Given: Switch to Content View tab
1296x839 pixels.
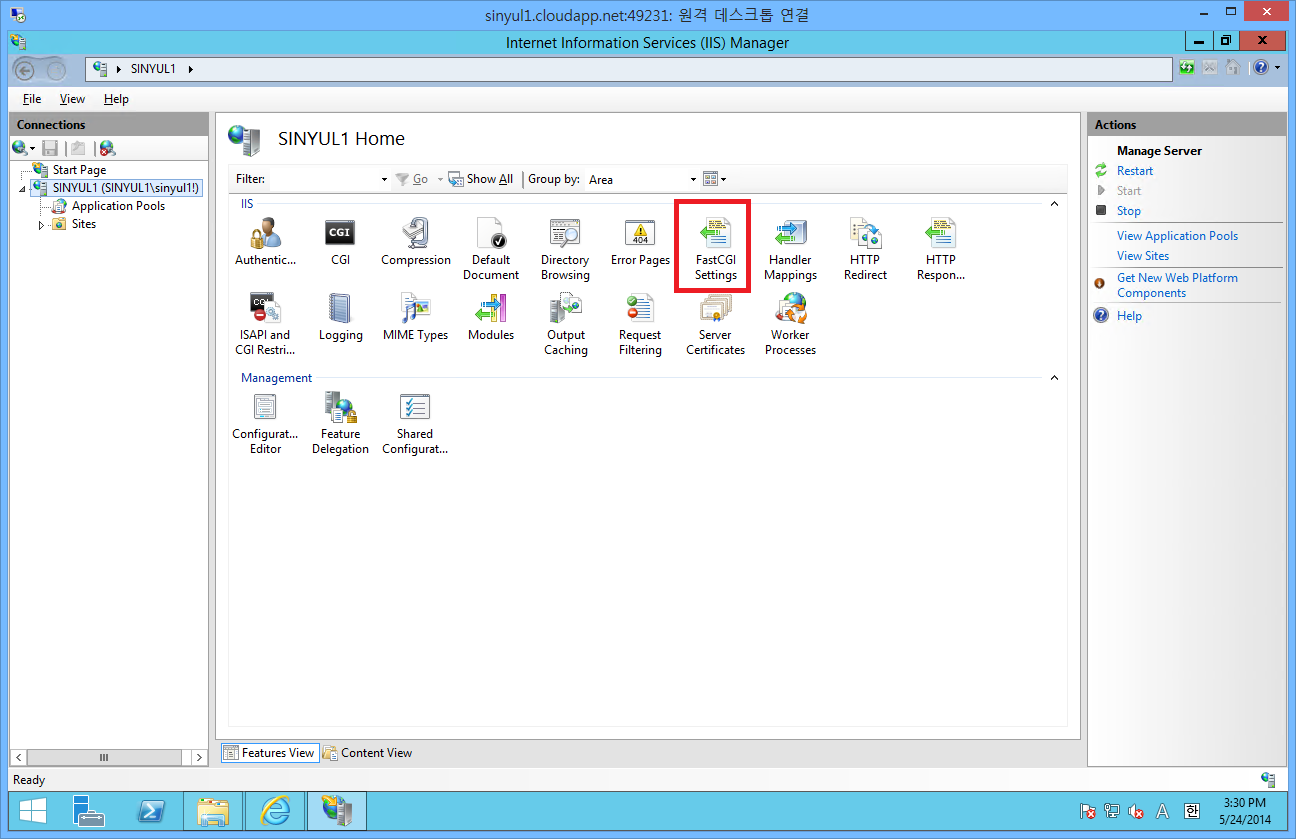Looking at the screenshot, I should coord(367,753).
